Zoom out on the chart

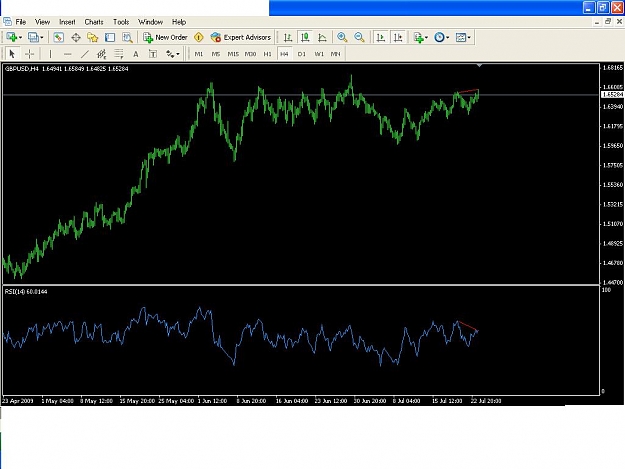(x=359, y=37)
